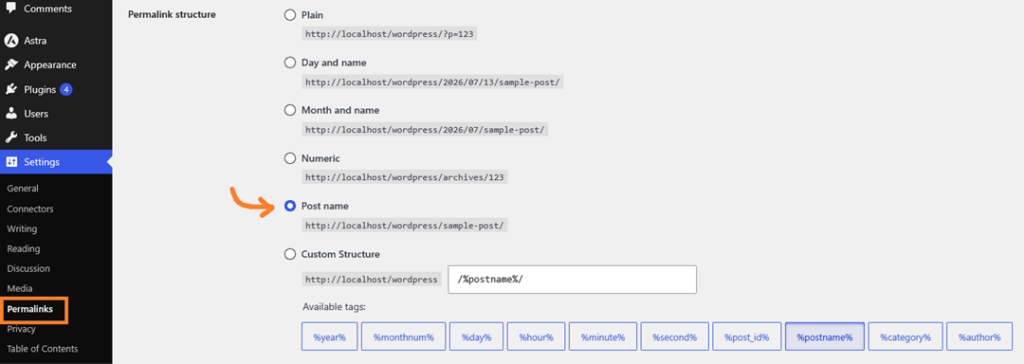Open the Permalinks settings submenu item
1024x364 pixels.
click(29, 309)
